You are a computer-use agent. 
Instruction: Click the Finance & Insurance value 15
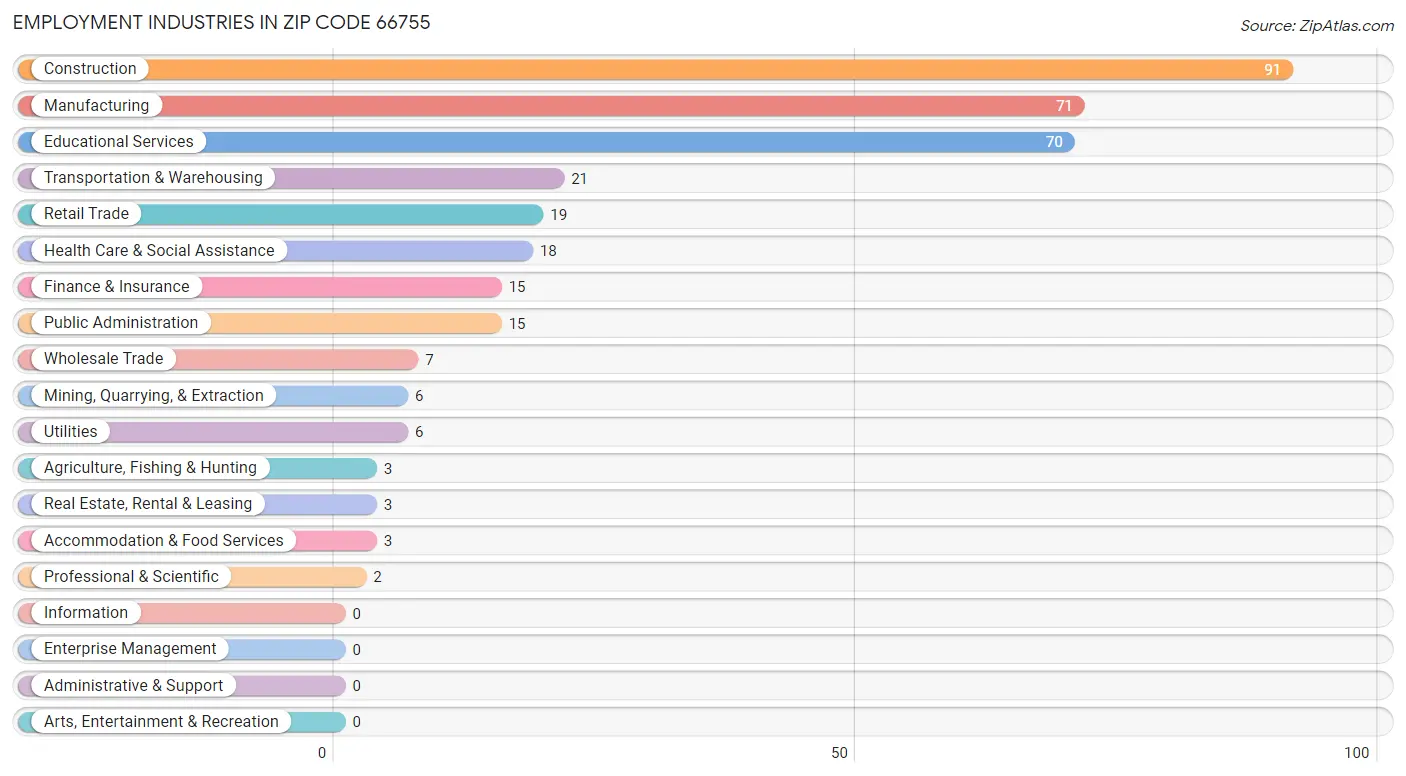(517, 287)
